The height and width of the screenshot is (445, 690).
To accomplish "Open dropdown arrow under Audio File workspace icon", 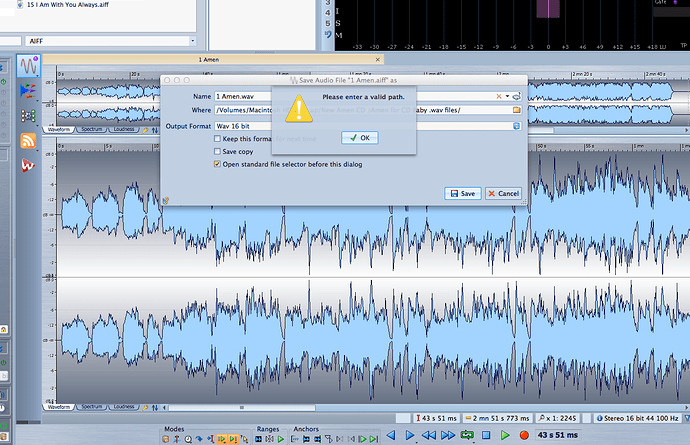I will tap(37, 75).
